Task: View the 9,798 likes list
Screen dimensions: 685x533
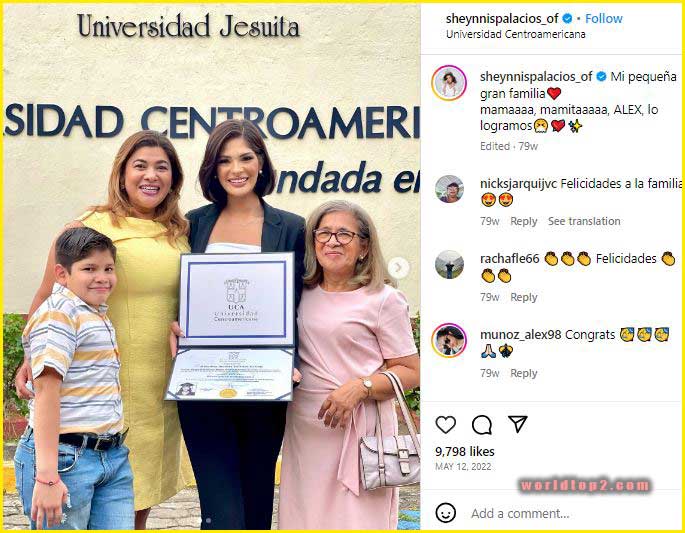Action: click(x=465, y=451)
